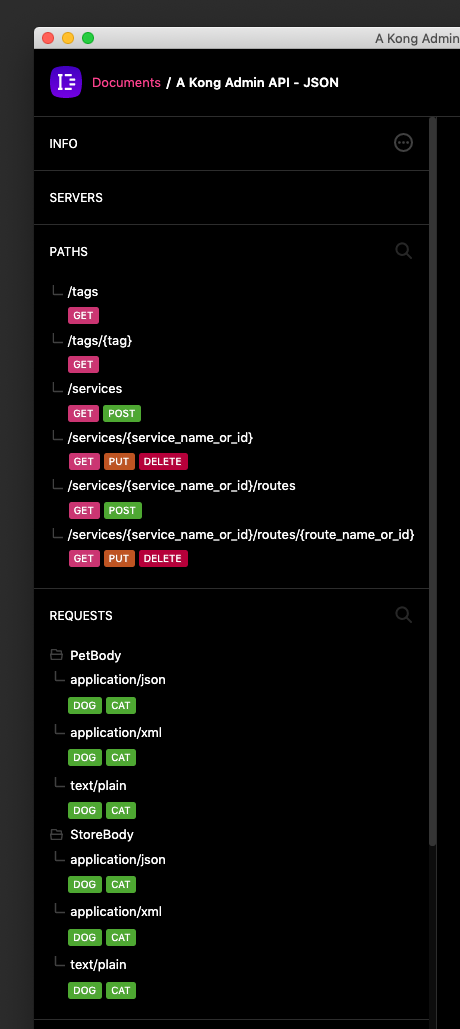Click the PATHS section search magnifier icon

click(x=404, y=251)
